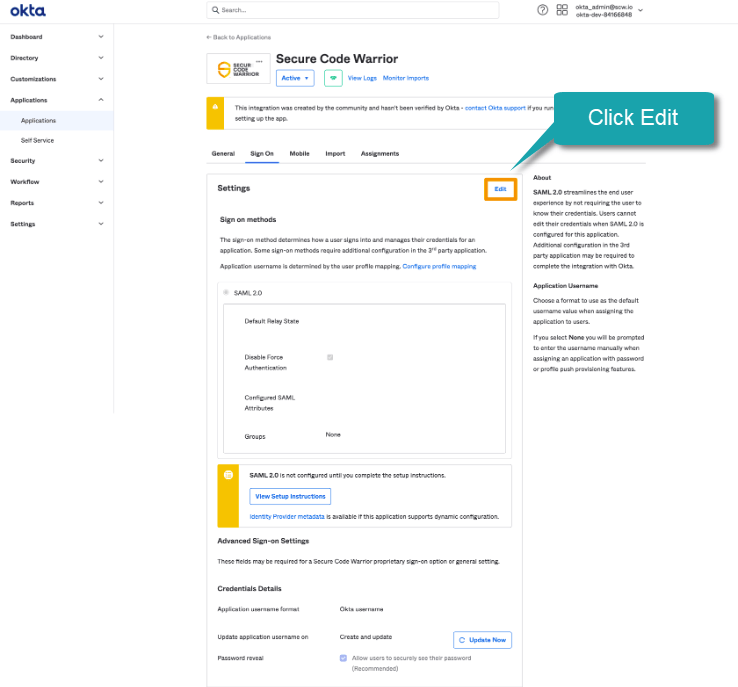Open Identity Provider metadata link
This screenshot has width=738, height=687.
tap(287, 517)
